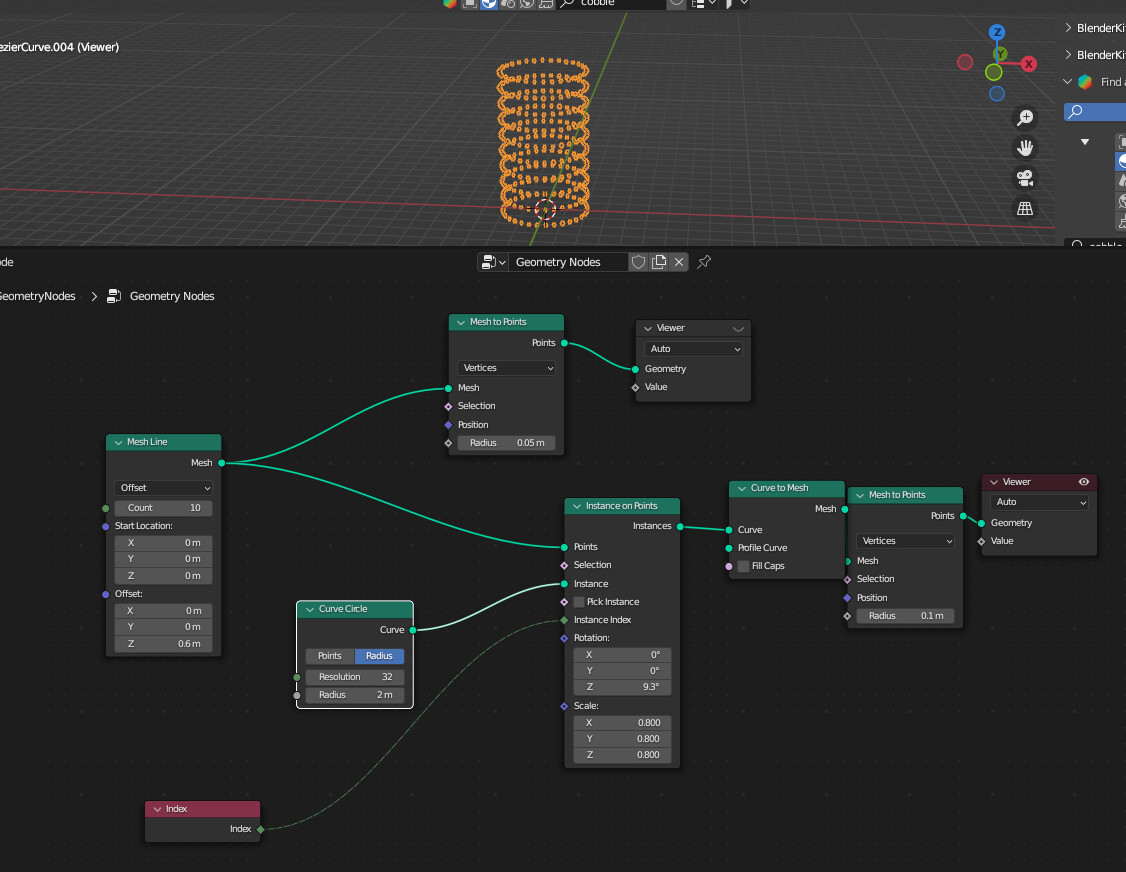Open the Auto domain dropdown on the left Viewer node
Screen dimensions: 1126x872
[x=692, y=347]
